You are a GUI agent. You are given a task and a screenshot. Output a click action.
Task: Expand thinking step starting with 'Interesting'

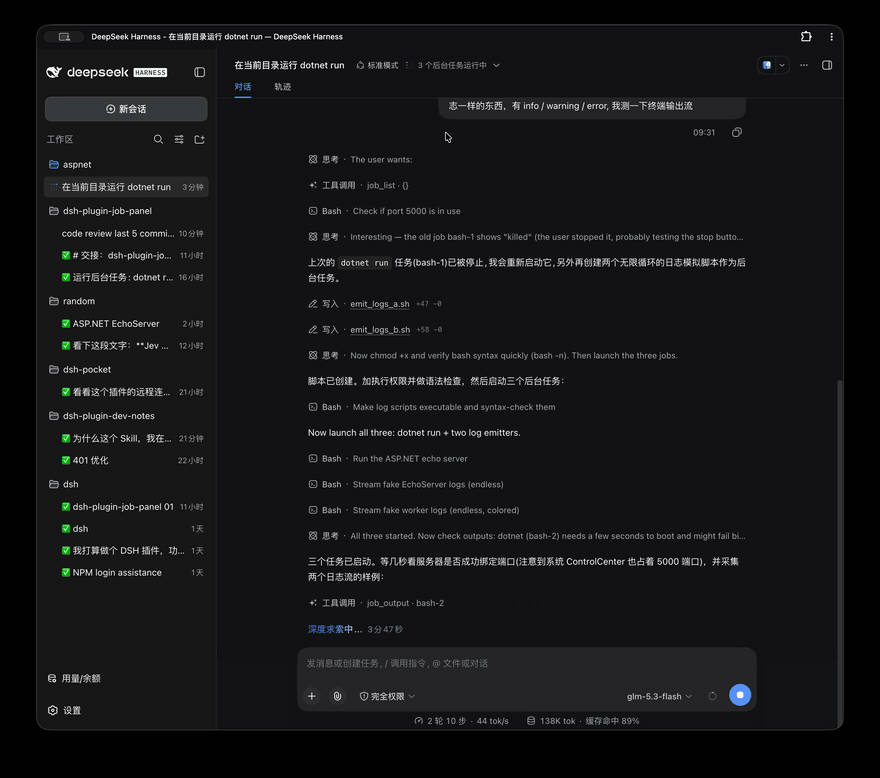tap(526, 237)
